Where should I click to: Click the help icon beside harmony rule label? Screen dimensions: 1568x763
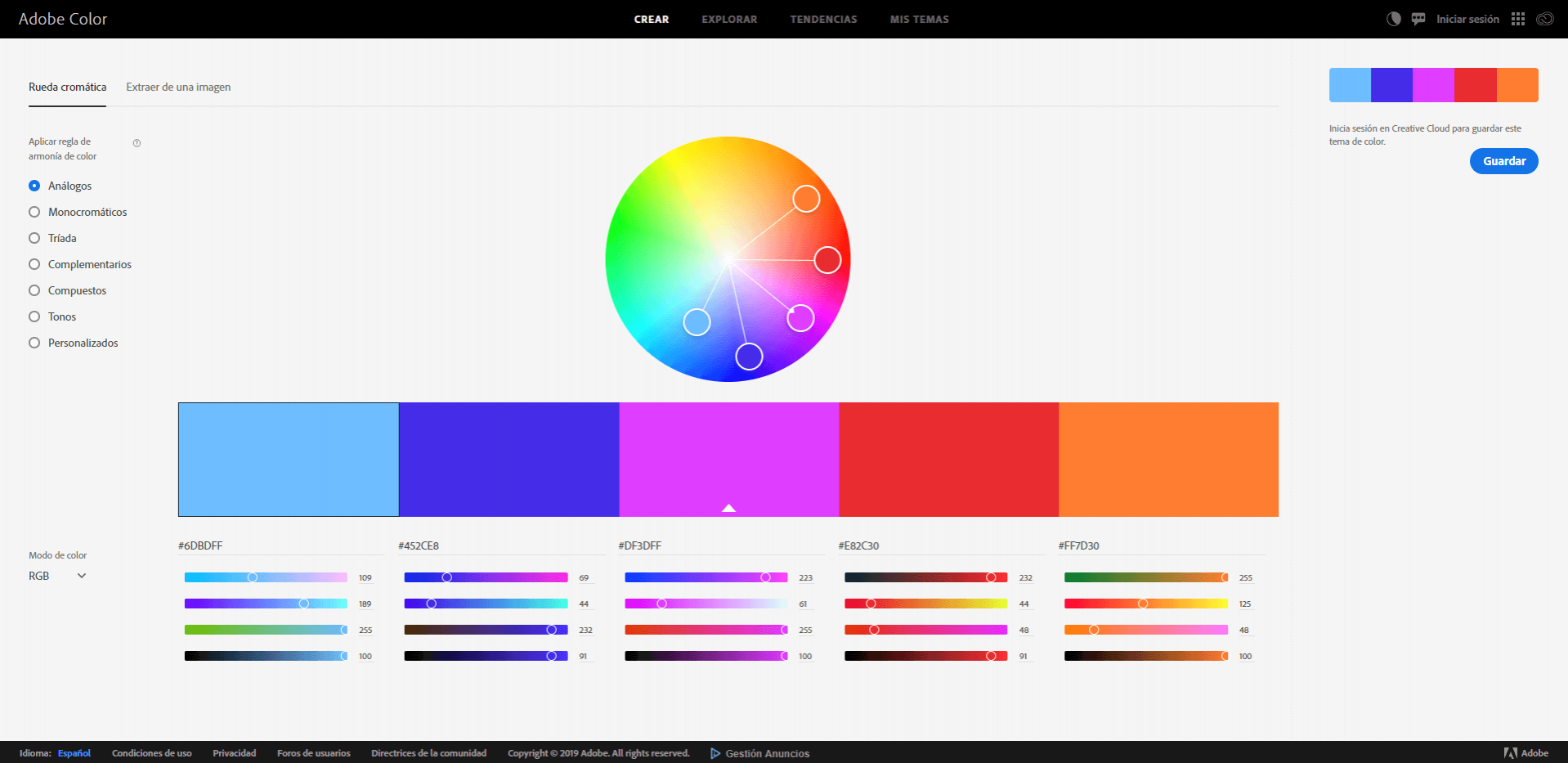pos(137,143)
